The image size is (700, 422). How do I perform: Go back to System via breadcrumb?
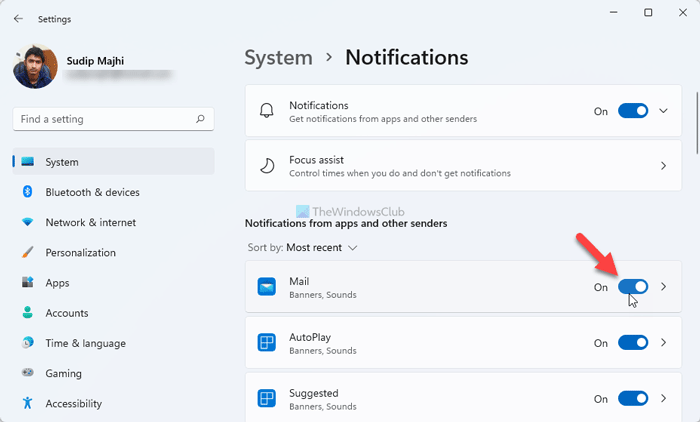[x=279, y=57]
